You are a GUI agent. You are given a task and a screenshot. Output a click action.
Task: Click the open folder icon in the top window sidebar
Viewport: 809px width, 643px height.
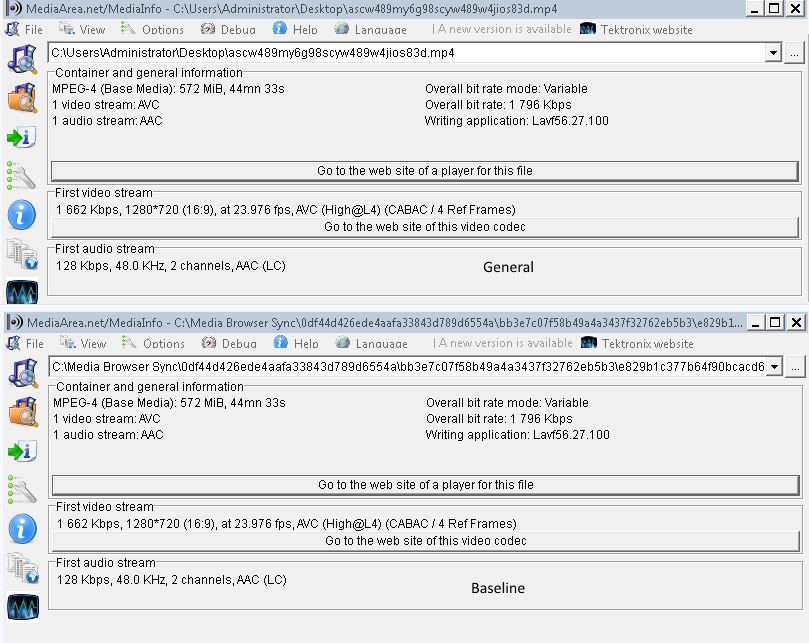tap(22, 98)
